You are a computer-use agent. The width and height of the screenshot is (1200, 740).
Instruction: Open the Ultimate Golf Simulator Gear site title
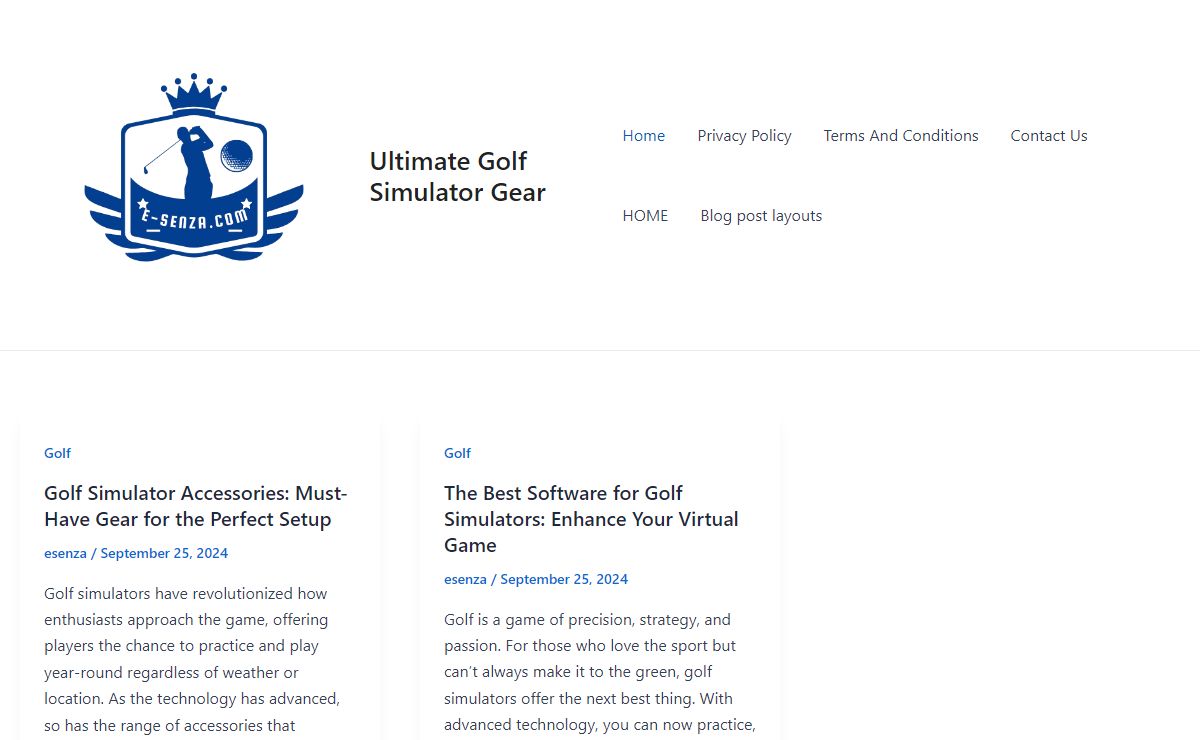click(x=458, y=176)
